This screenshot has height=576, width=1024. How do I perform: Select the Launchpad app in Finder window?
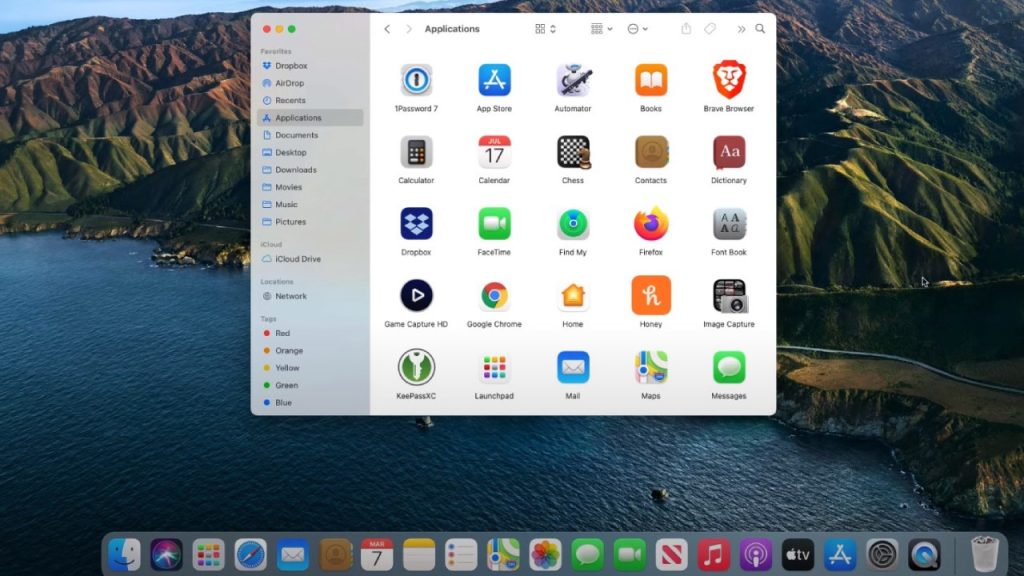(494, 368)
